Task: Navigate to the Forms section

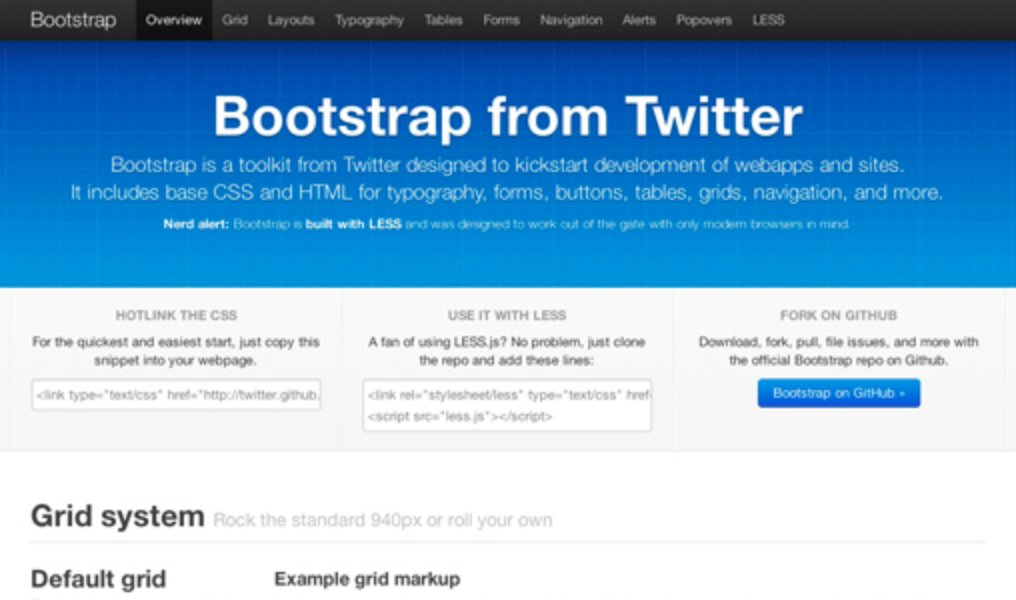Action: point(501,20)
